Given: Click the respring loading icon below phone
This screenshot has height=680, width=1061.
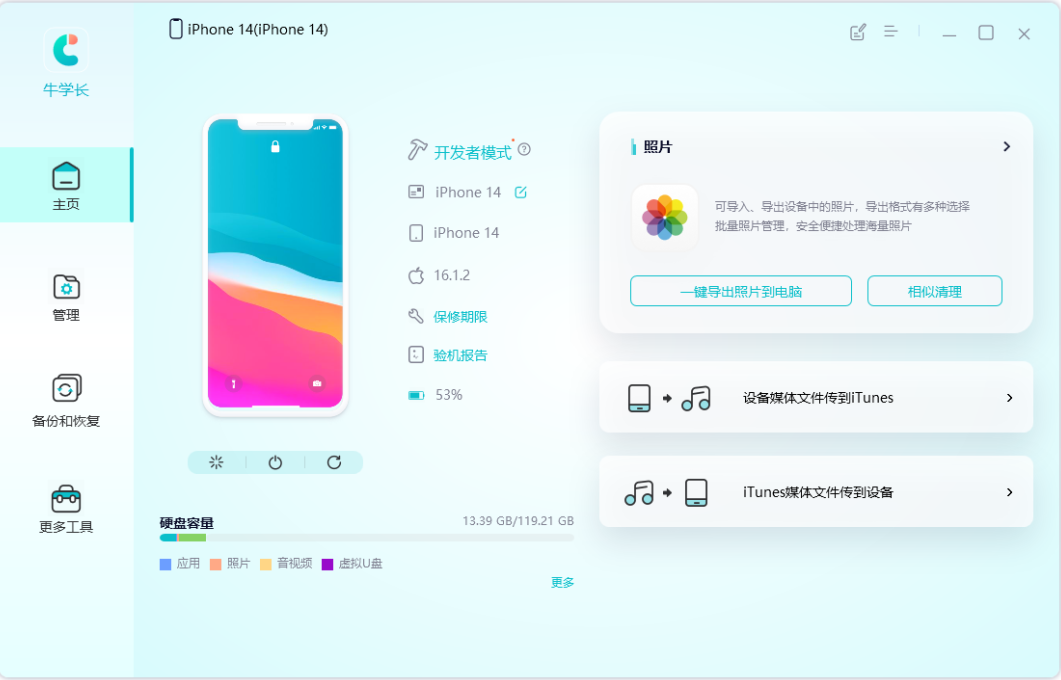Looking at the screenshot, I should (216, 462).
